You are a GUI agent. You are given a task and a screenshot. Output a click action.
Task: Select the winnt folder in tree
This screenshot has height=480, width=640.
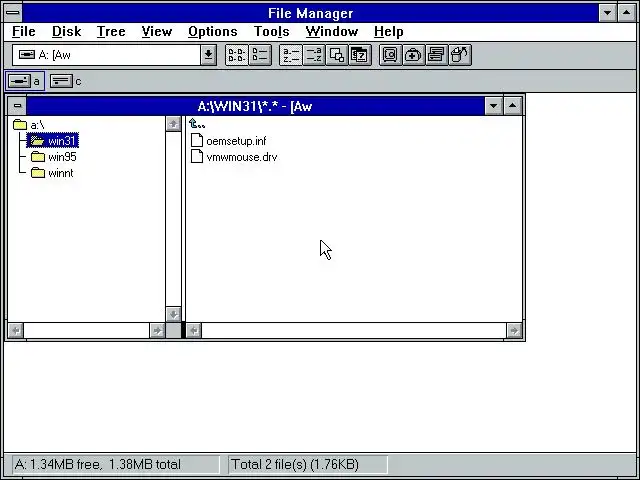click(x=52, y=173)
